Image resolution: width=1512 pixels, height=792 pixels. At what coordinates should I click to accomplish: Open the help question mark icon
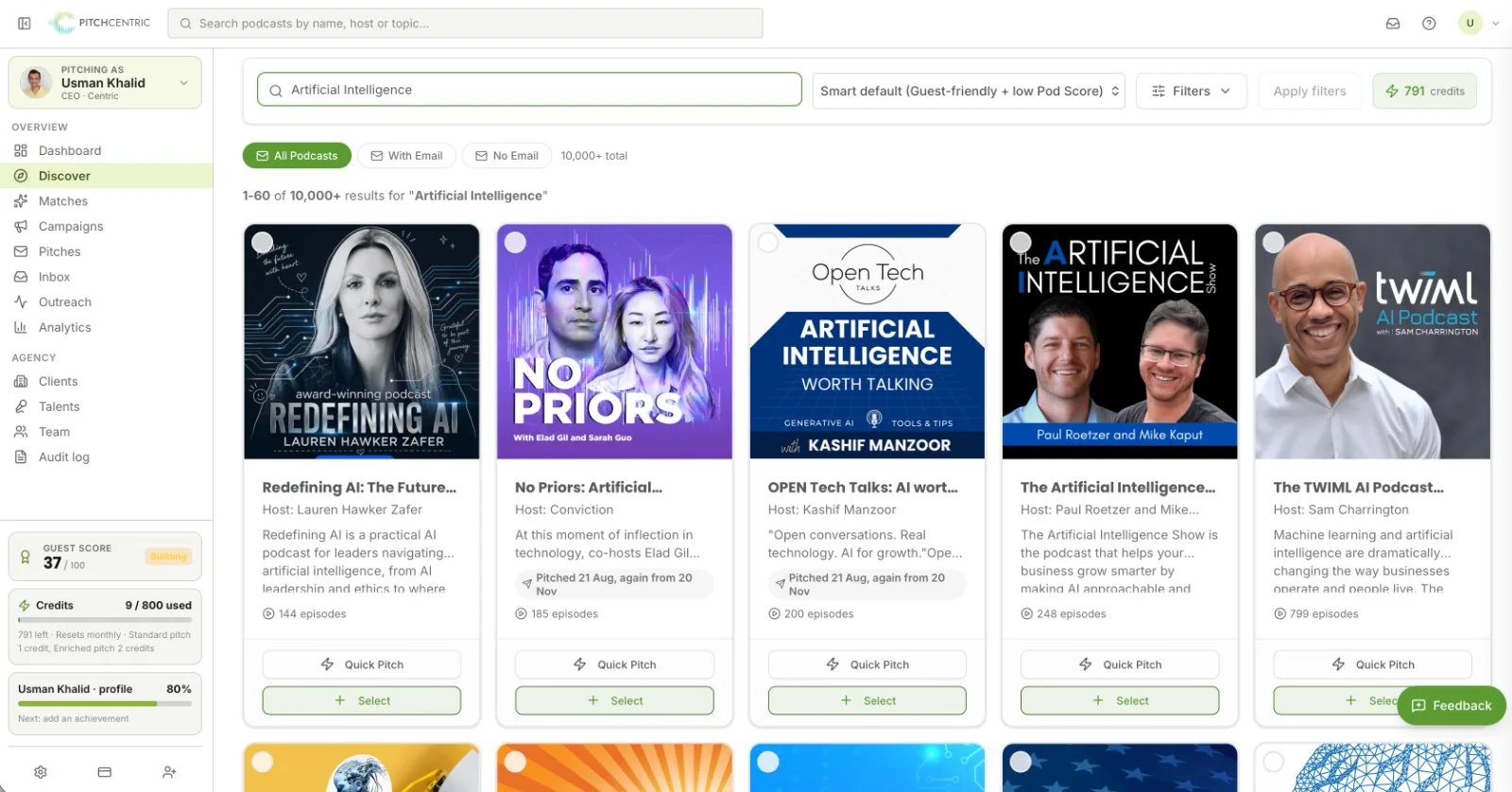click(x=1429, y=24)
